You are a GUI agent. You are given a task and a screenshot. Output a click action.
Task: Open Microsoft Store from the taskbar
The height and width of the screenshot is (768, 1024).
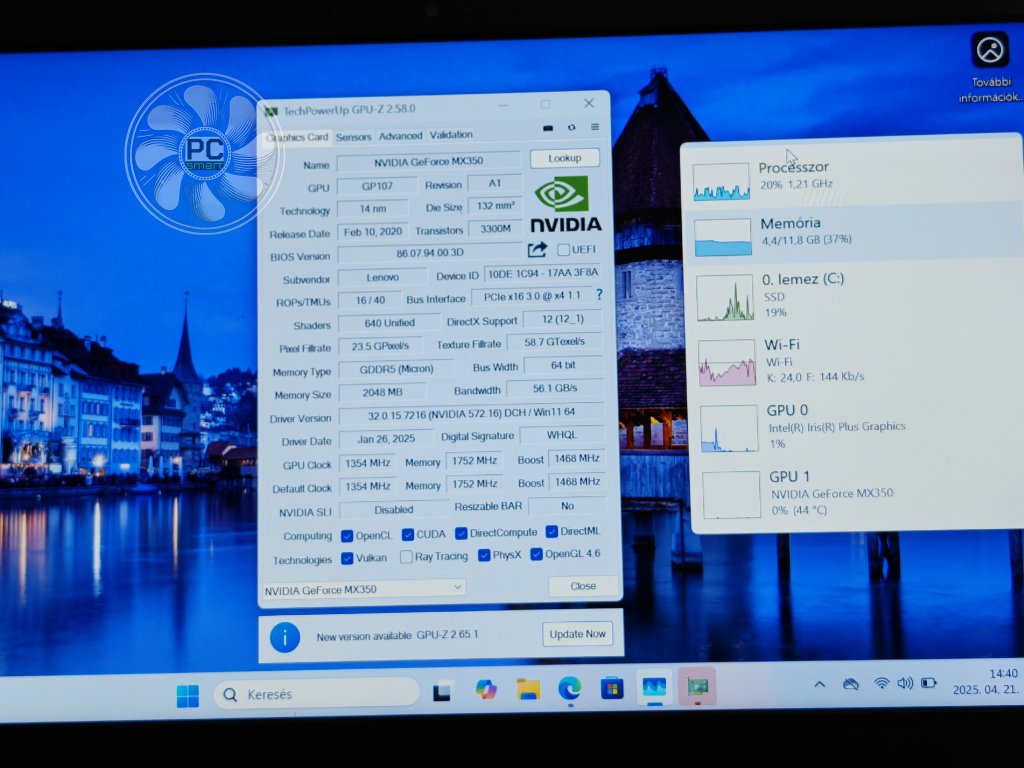click(612, 688)
